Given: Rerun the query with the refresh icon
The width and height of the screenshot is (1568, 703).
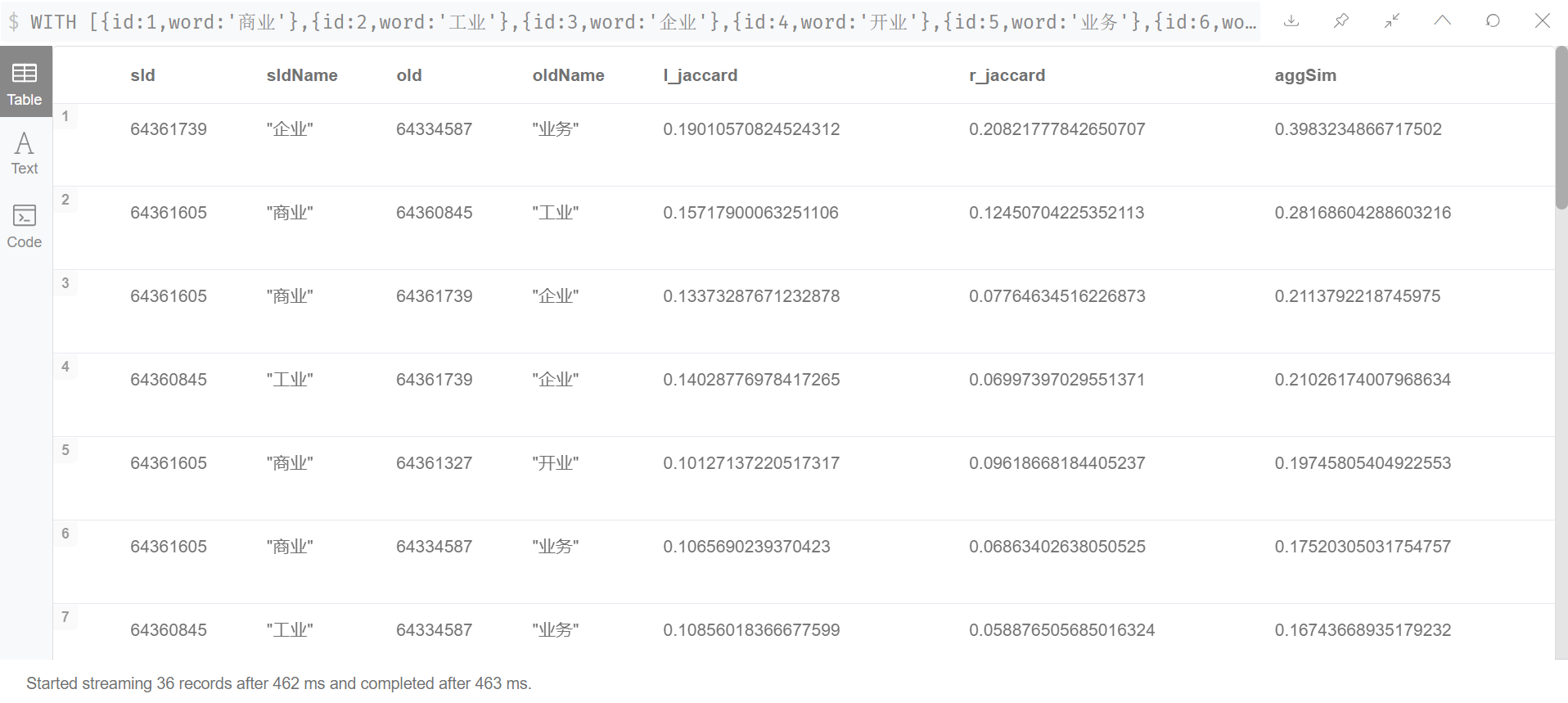Looking at the screenshot, I should pyautogui.click(x=1493, y=20).
